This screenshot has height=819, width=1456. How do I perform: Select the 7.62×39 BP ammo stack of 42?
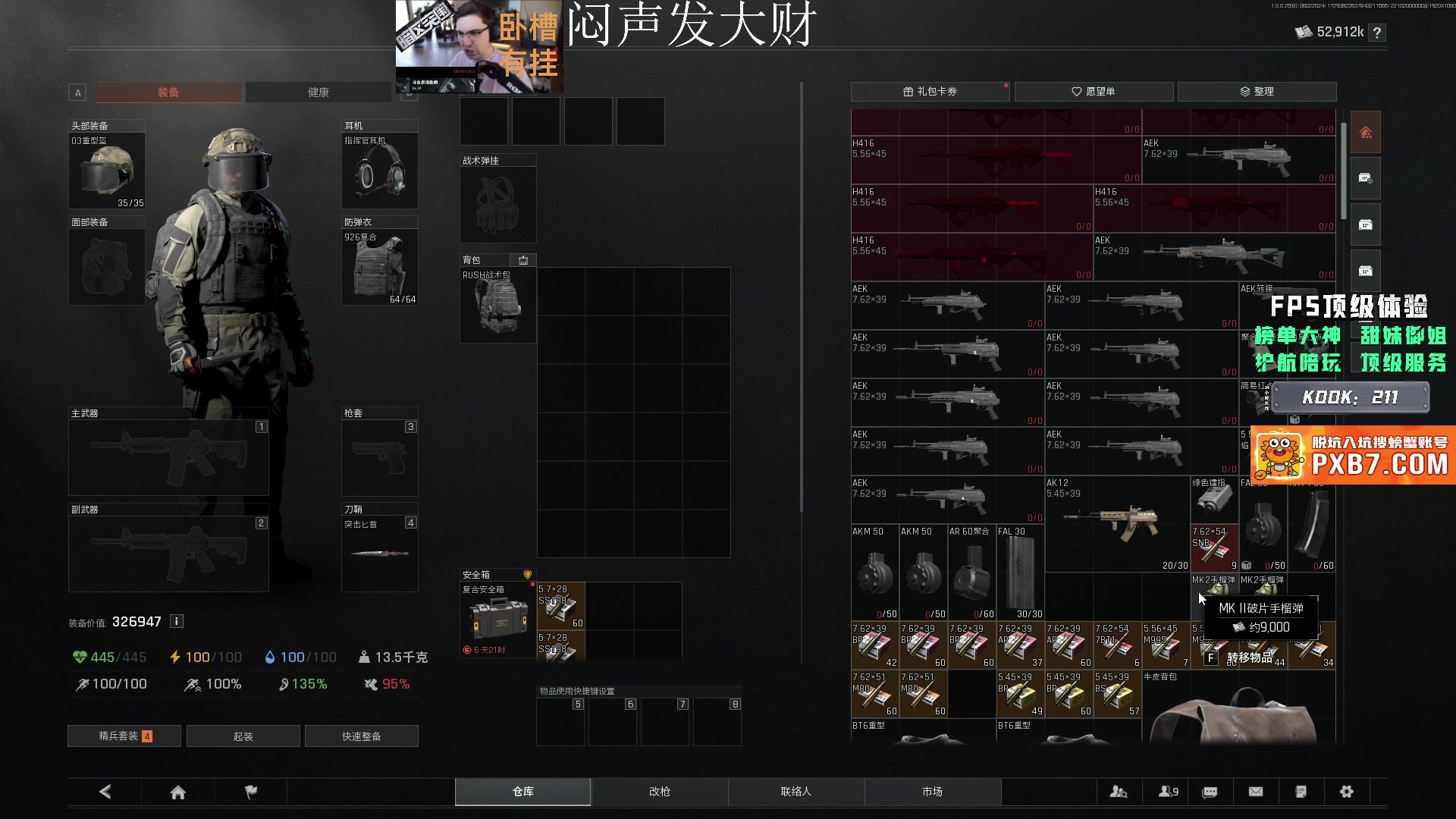coord(875,645)
